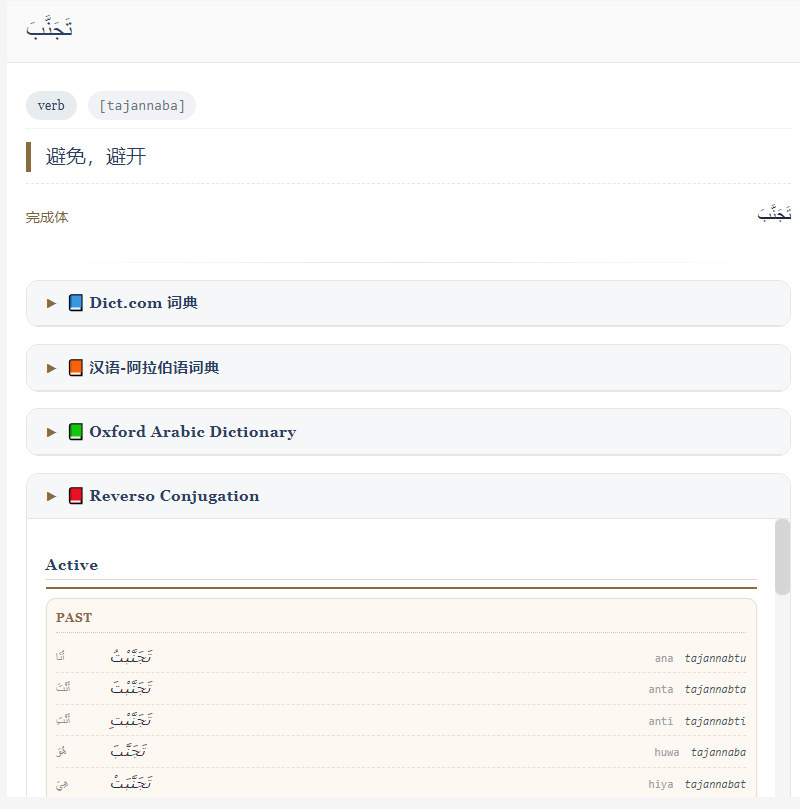Click the green book icon for Oxford Arabic Dictionary

(75, 432)
